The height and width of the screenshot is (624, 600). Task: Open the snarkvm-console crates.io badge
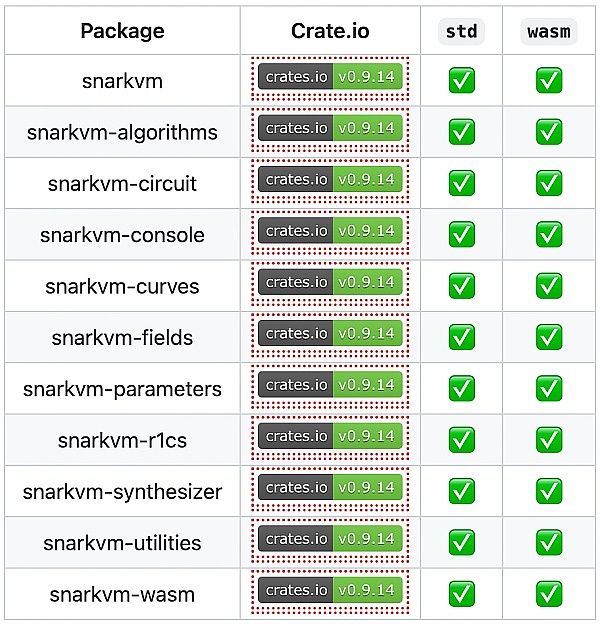[x=330, y=232]
